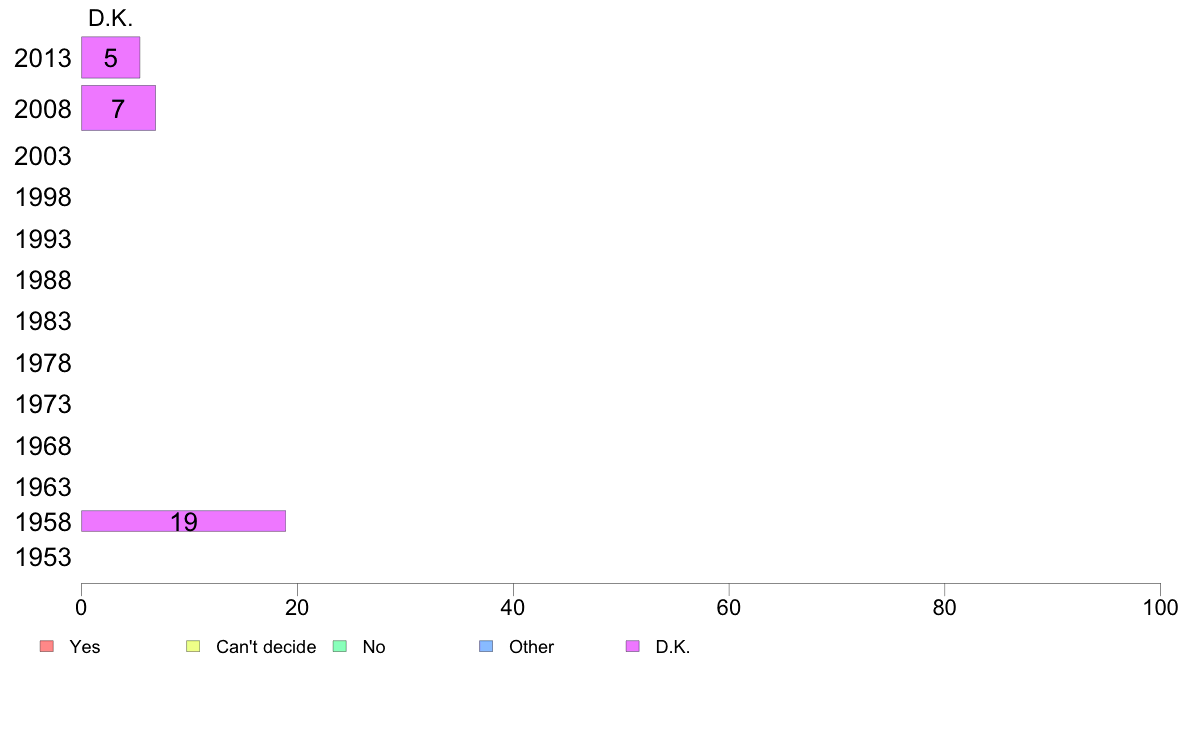Click the 1968 year label
The height and width of the screenshot is (736, 1188).
43,446
